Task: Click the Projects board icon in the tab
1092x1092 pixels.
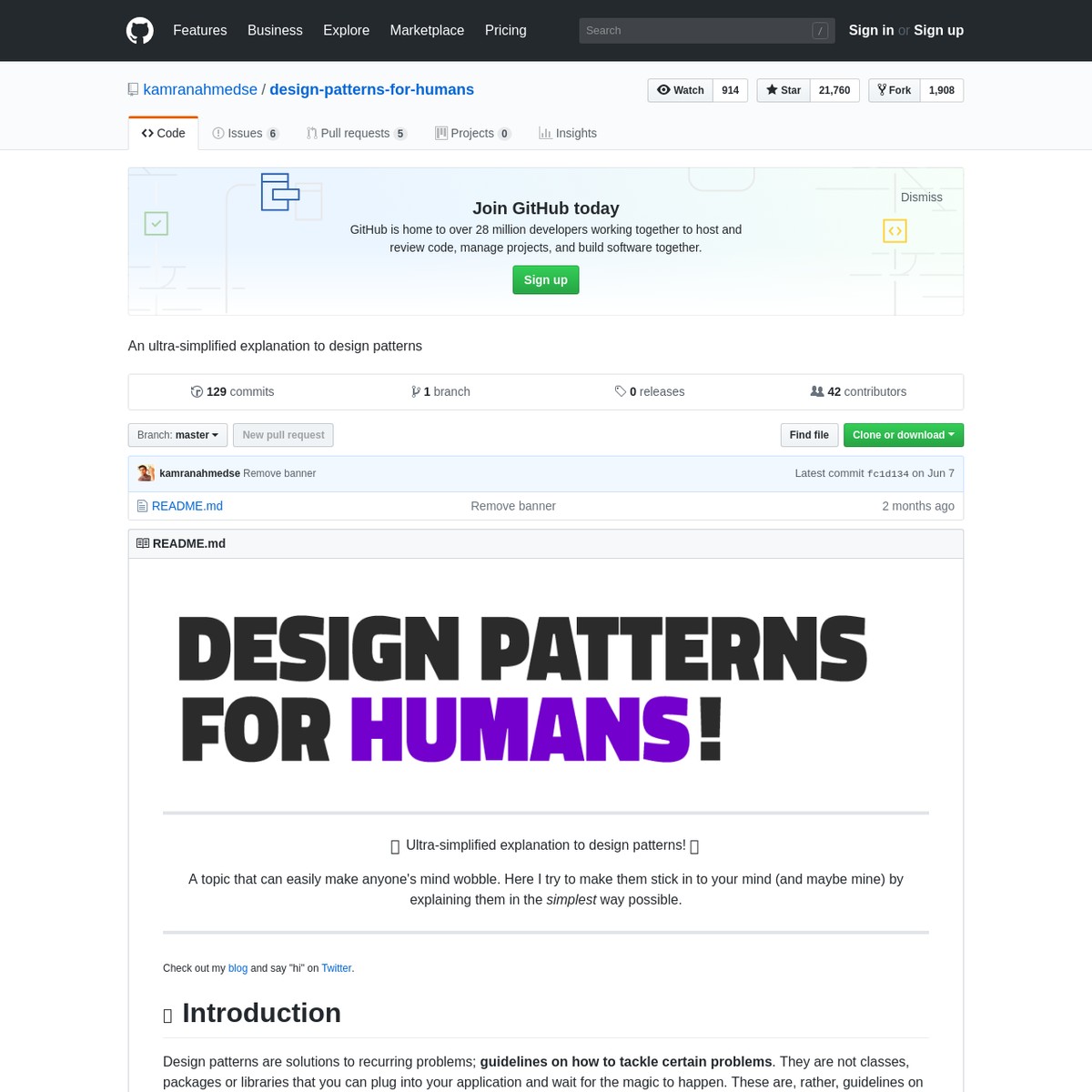Action: click(x=441, y=133)
